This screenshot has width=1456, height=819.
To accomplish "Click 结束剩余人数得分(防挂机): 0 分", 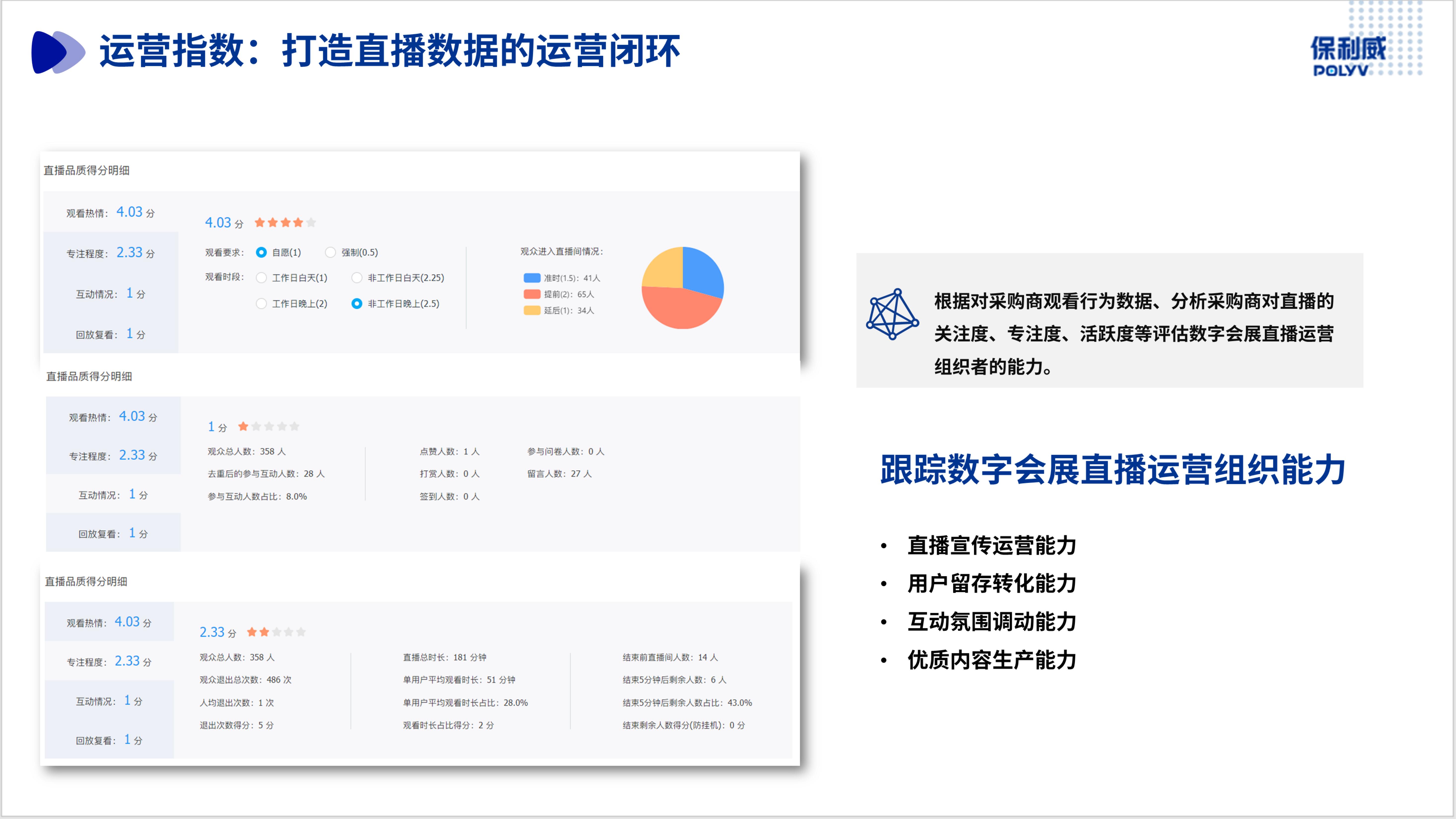I will pyautogui.click(x=684, y=725).
